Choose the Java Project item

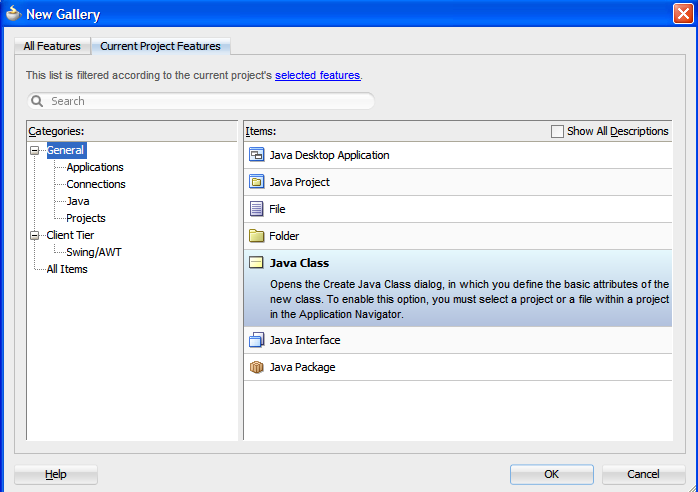(x=458, y=182)
